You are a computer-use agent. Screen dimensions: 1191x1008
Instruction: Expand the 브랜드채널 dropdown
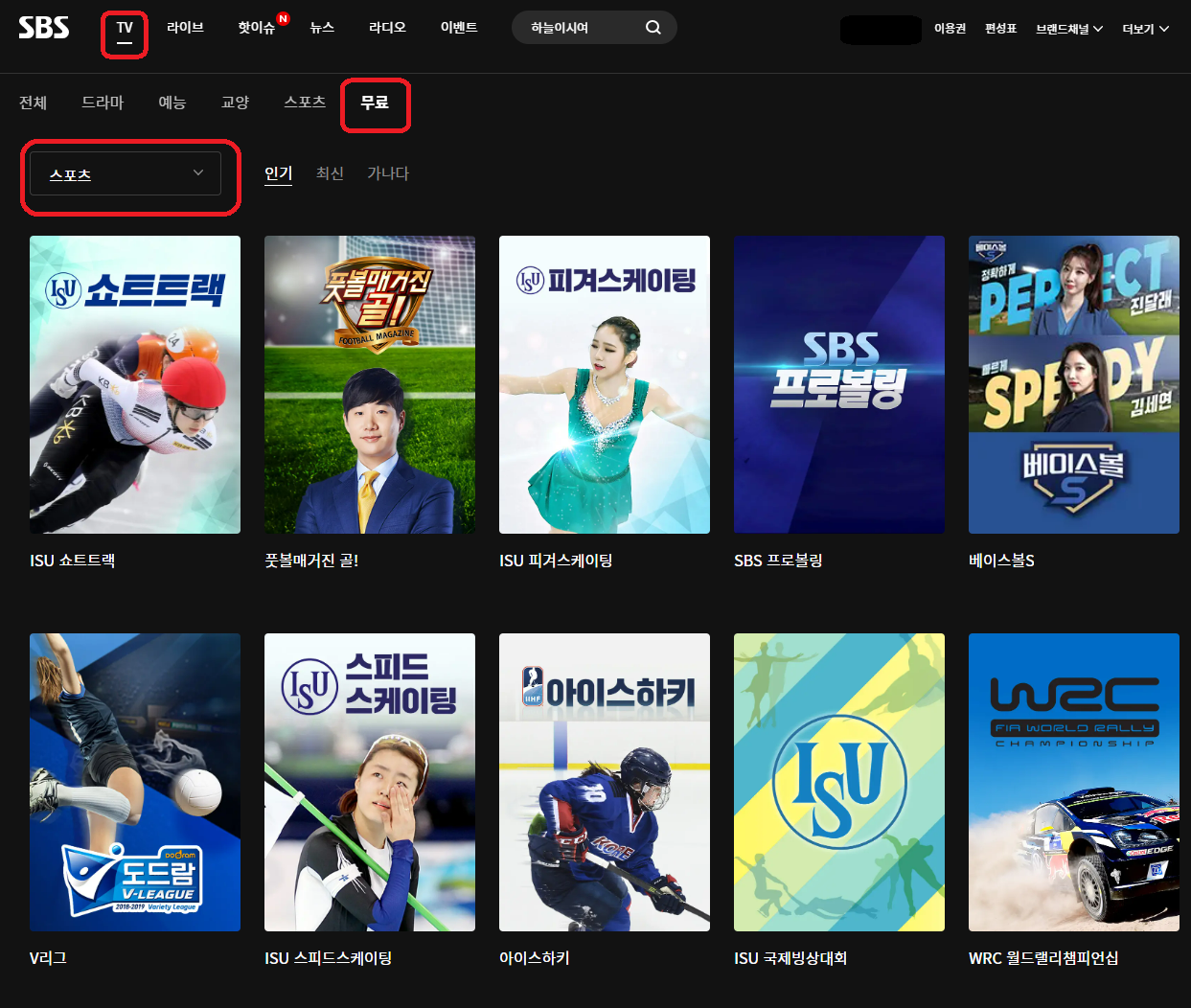tap(1069, 29)
